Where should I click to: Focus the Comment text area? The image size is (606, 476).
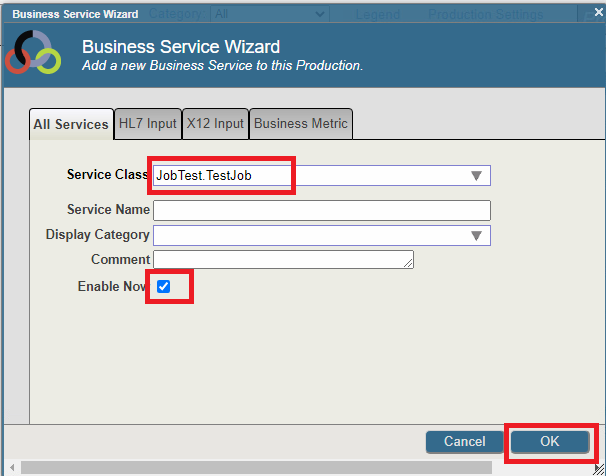280,260
